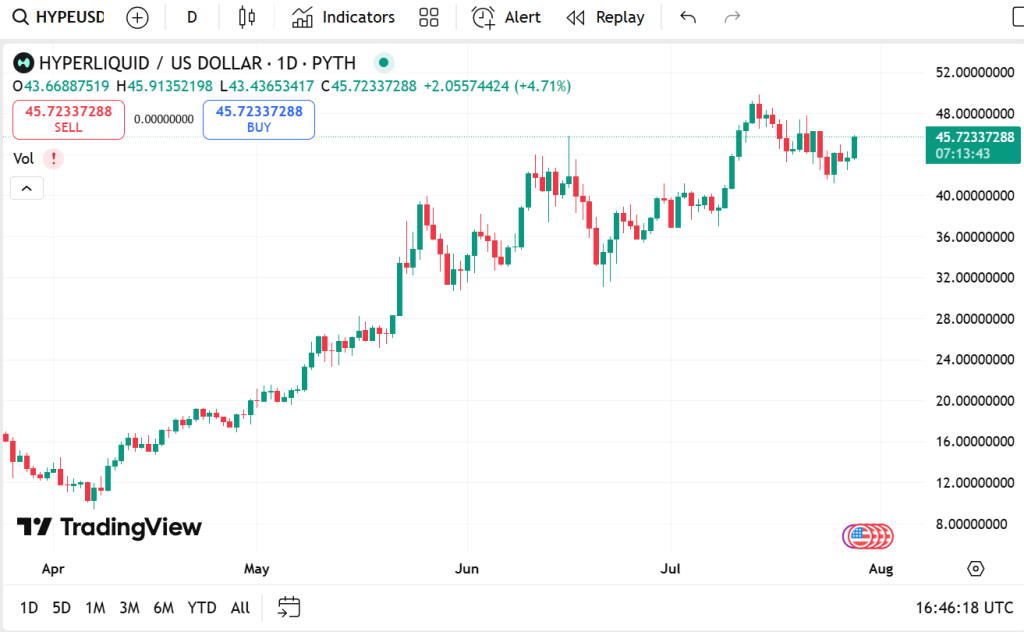Select the 6M time range

[x=163, y=608]
